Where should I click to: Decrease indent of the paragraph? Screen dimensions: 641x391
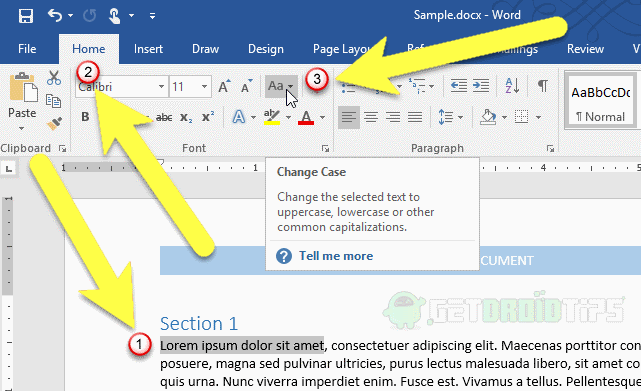click(459, 86)
